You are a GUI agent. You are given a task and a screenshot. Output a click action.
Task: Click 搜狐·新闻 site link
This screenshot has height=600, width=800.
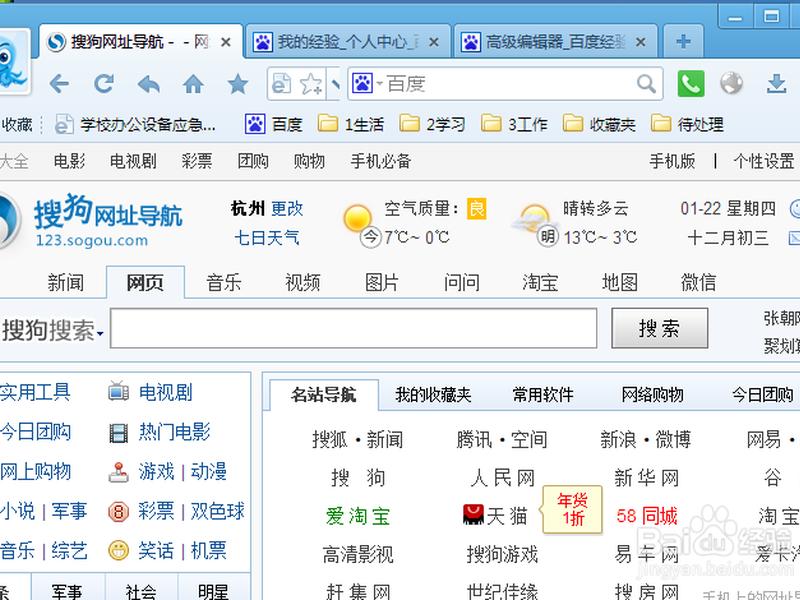358,439
